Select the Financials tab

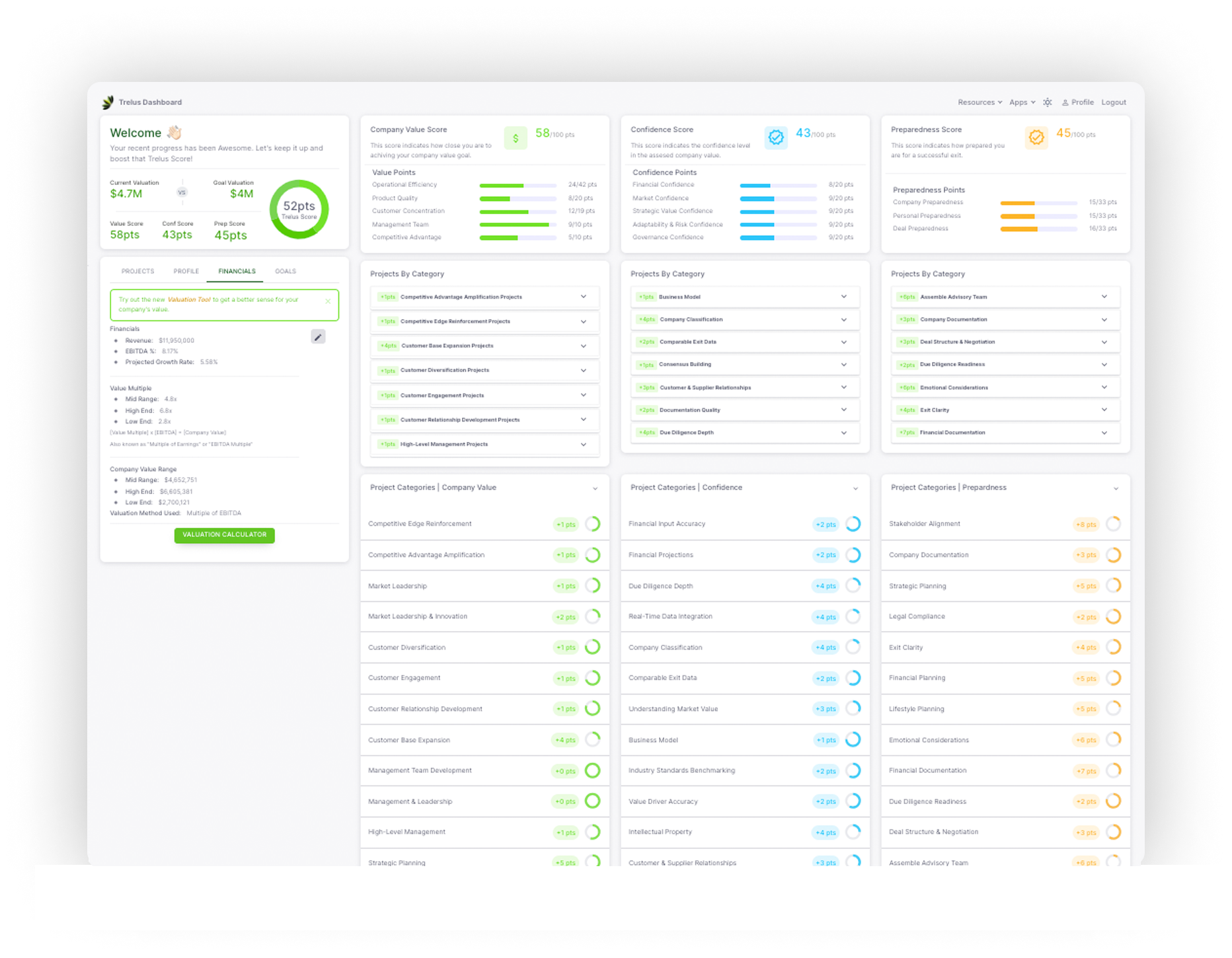tap(237, 272)
